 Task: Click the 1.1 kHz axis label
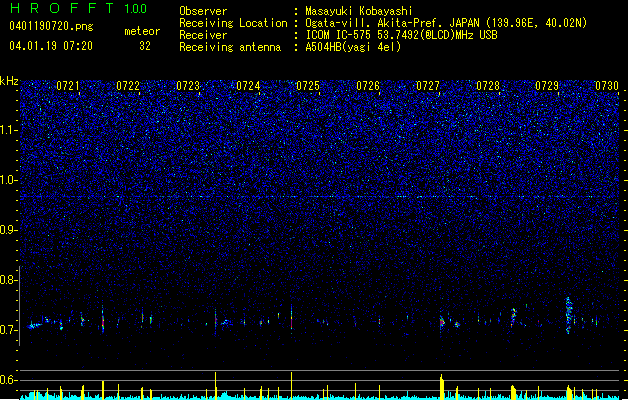9,130
